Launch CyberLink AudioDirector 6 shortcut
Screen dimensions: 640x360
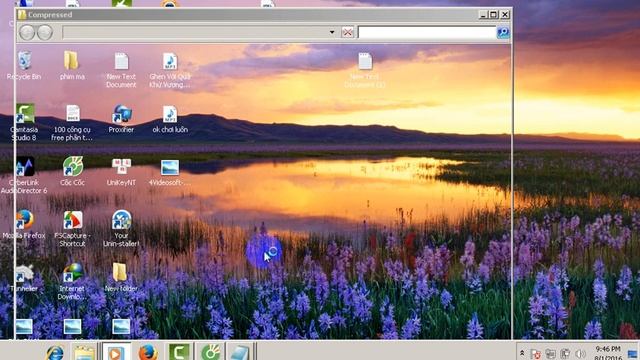(24, 176)
